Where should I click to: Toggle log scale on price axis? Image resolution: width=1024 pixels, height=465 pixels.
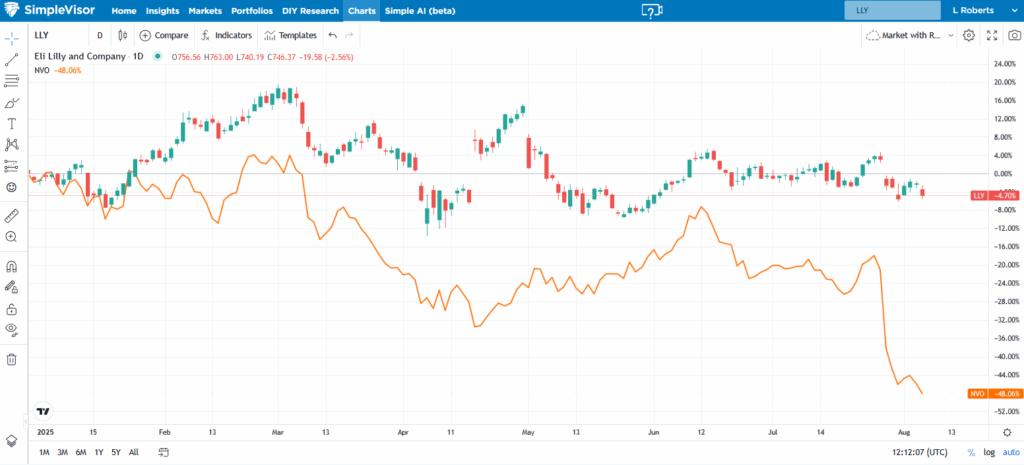[x=989, y=453]
